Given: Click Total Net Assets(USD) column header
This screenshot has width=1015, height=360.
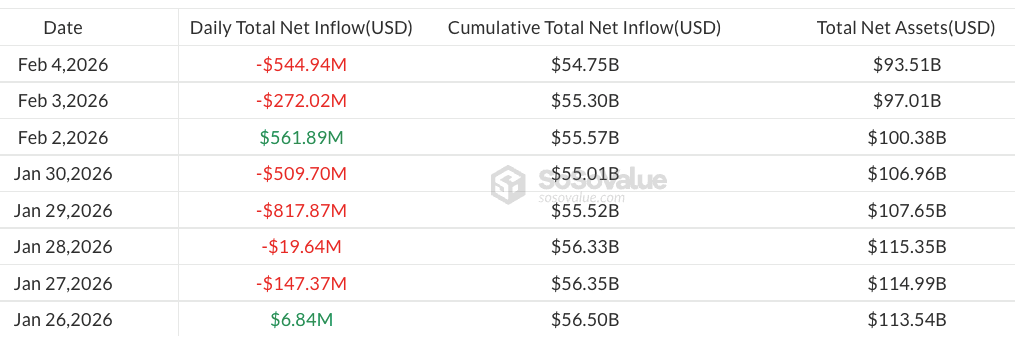Looking at the screenshot, I should coord(906,28).
